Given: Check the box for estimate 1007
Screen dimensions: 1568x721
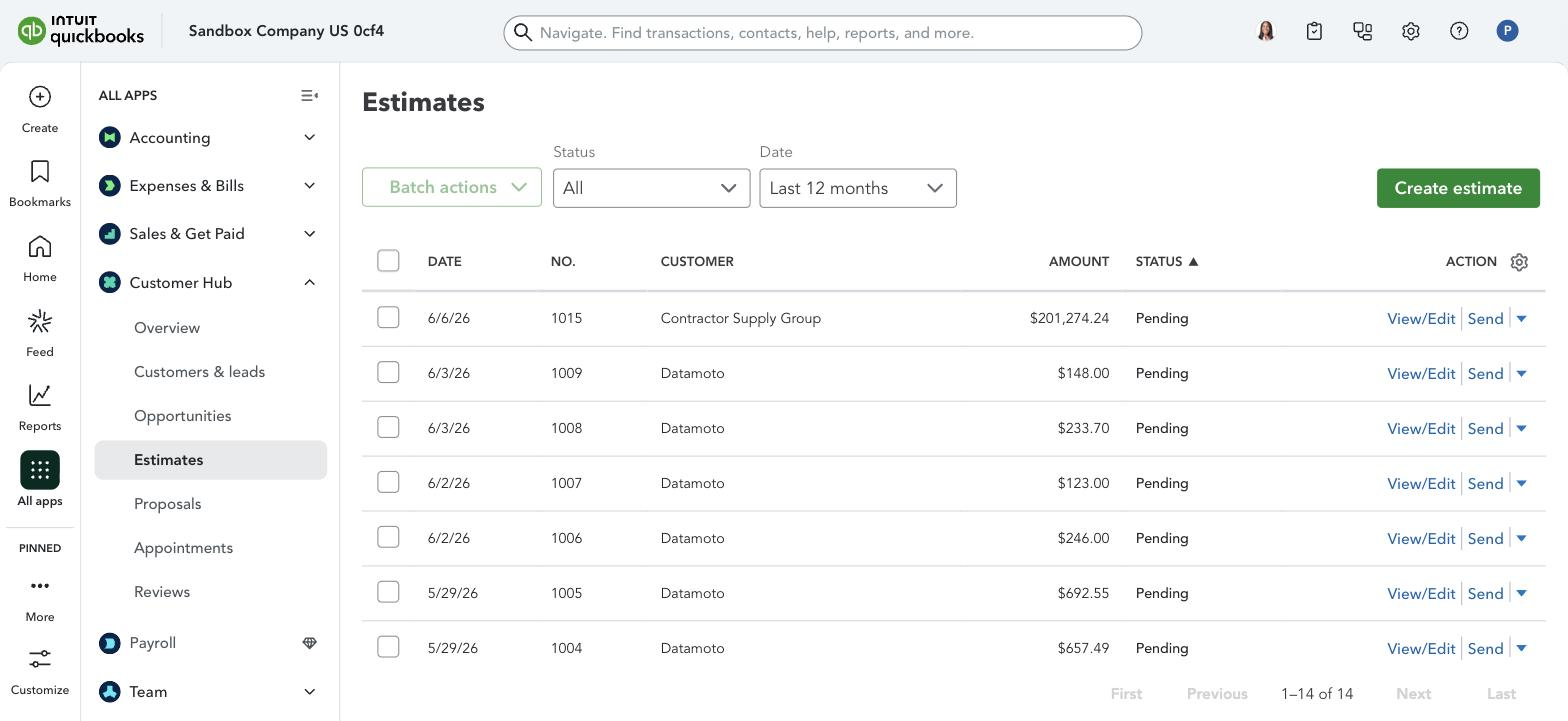Looking at the screenshot, I should [388, 482].
